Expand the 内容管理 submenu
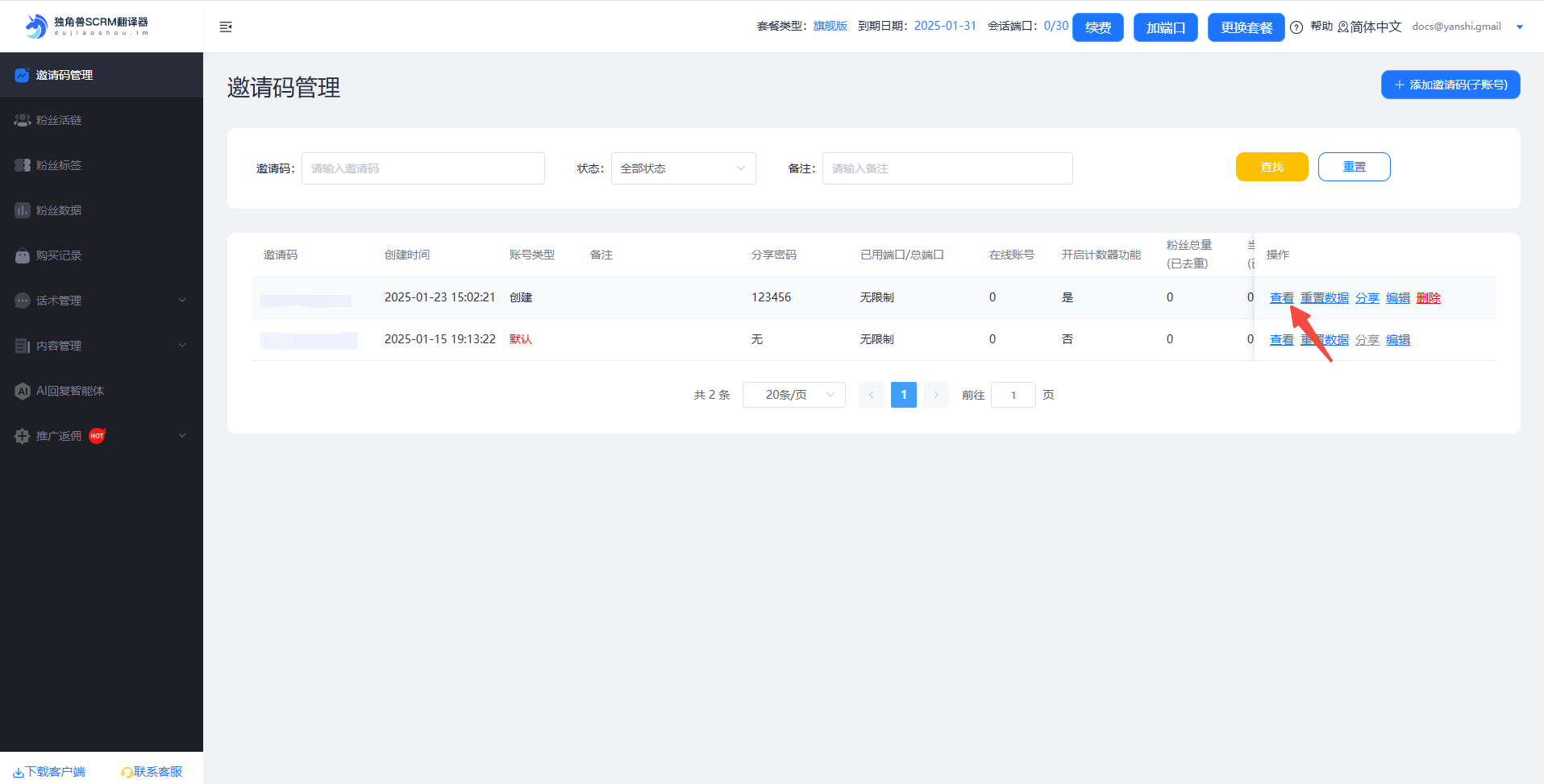The height and width of the screenshot is (784, 1544). [181, 346]
